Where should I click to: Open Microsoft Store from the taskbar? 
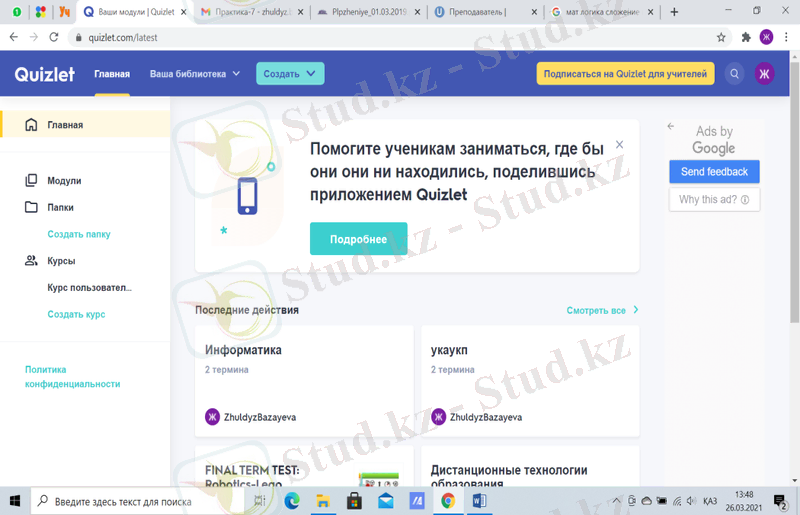tap(354, 501)
